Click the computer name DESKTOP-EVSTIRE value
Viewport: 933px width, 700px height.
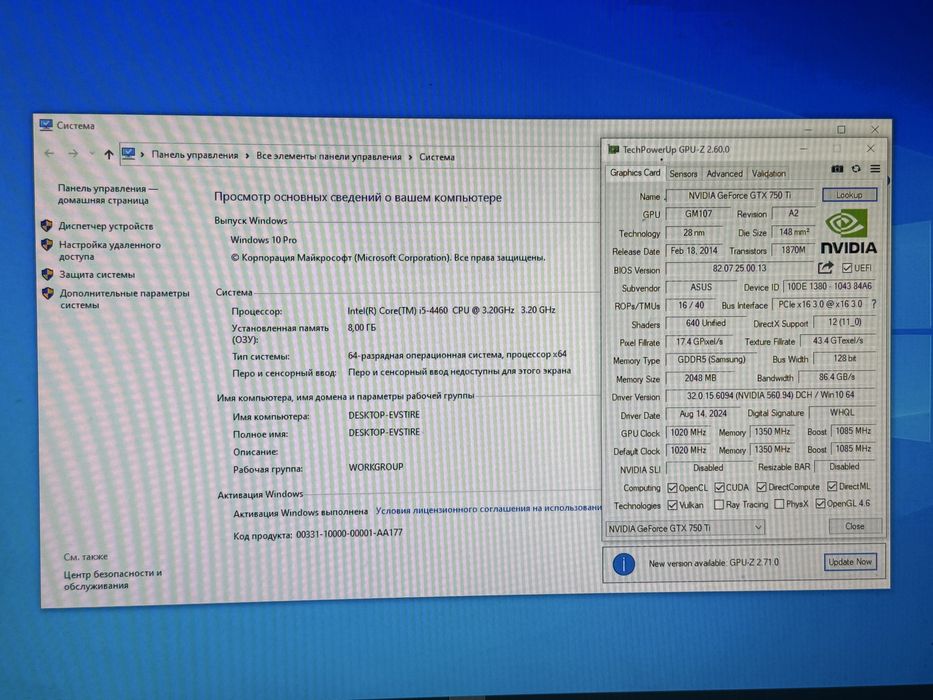click(x=384, y=414)
